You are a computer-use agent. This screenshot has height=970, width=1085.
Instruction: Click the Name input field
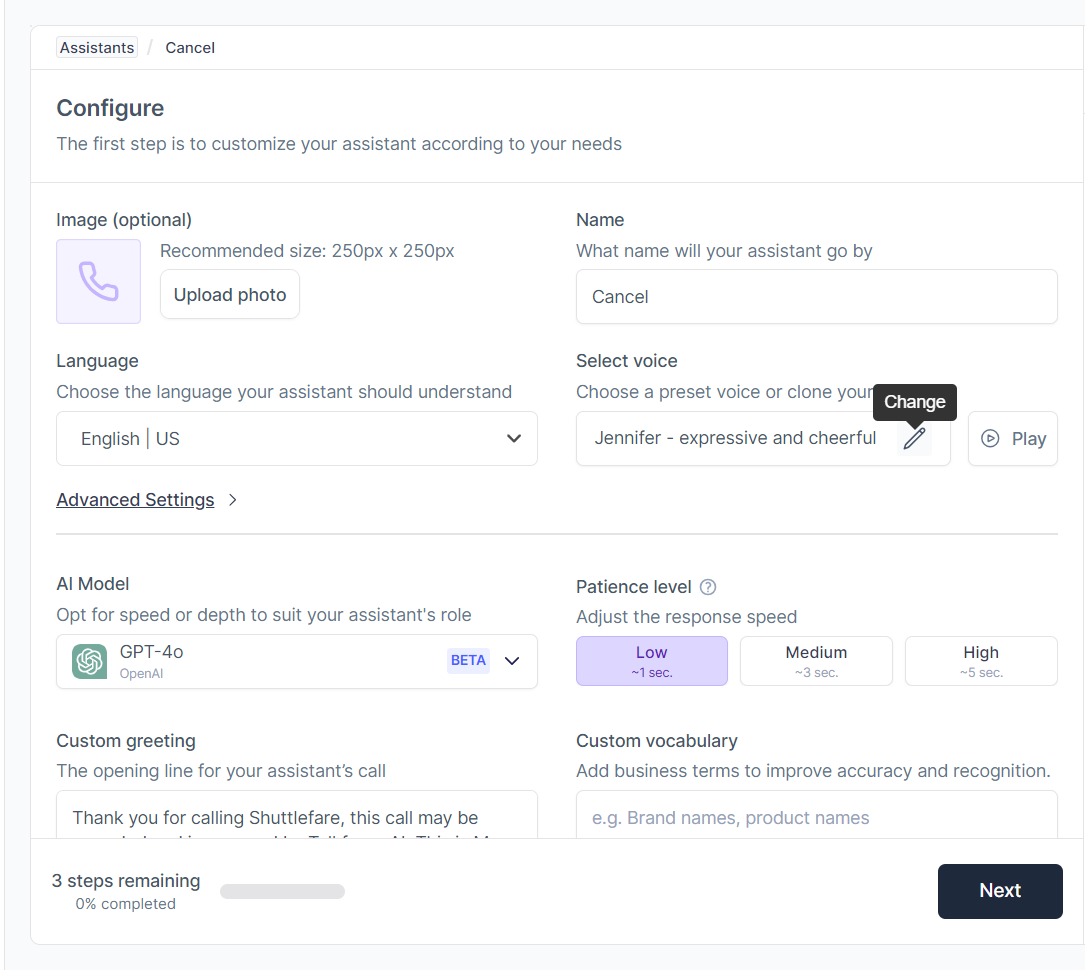816,297
